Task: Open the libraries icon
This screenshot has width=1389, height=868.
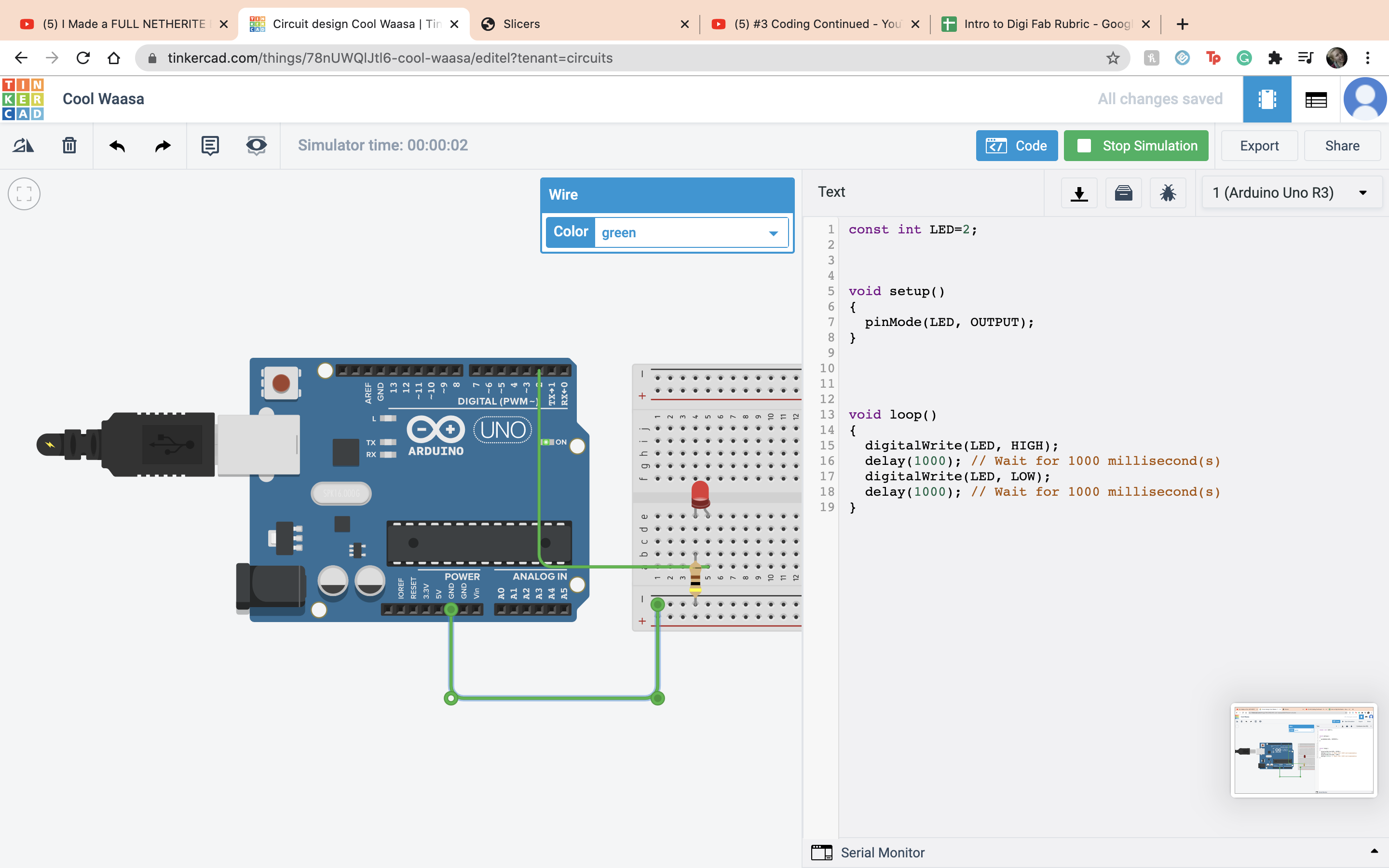Action: point(1123,193)
